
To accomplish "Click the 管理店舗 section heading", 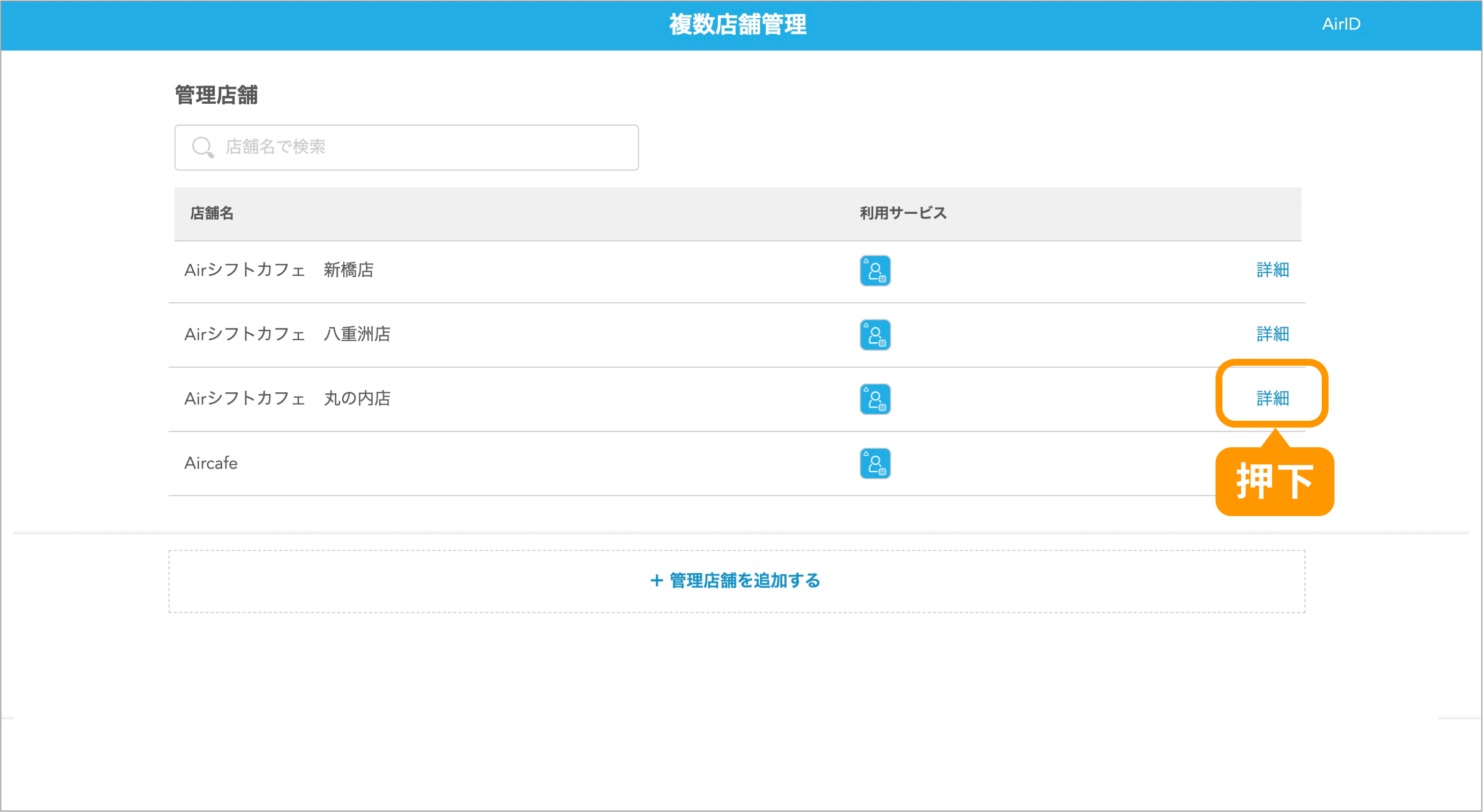I will pos(216,95).
